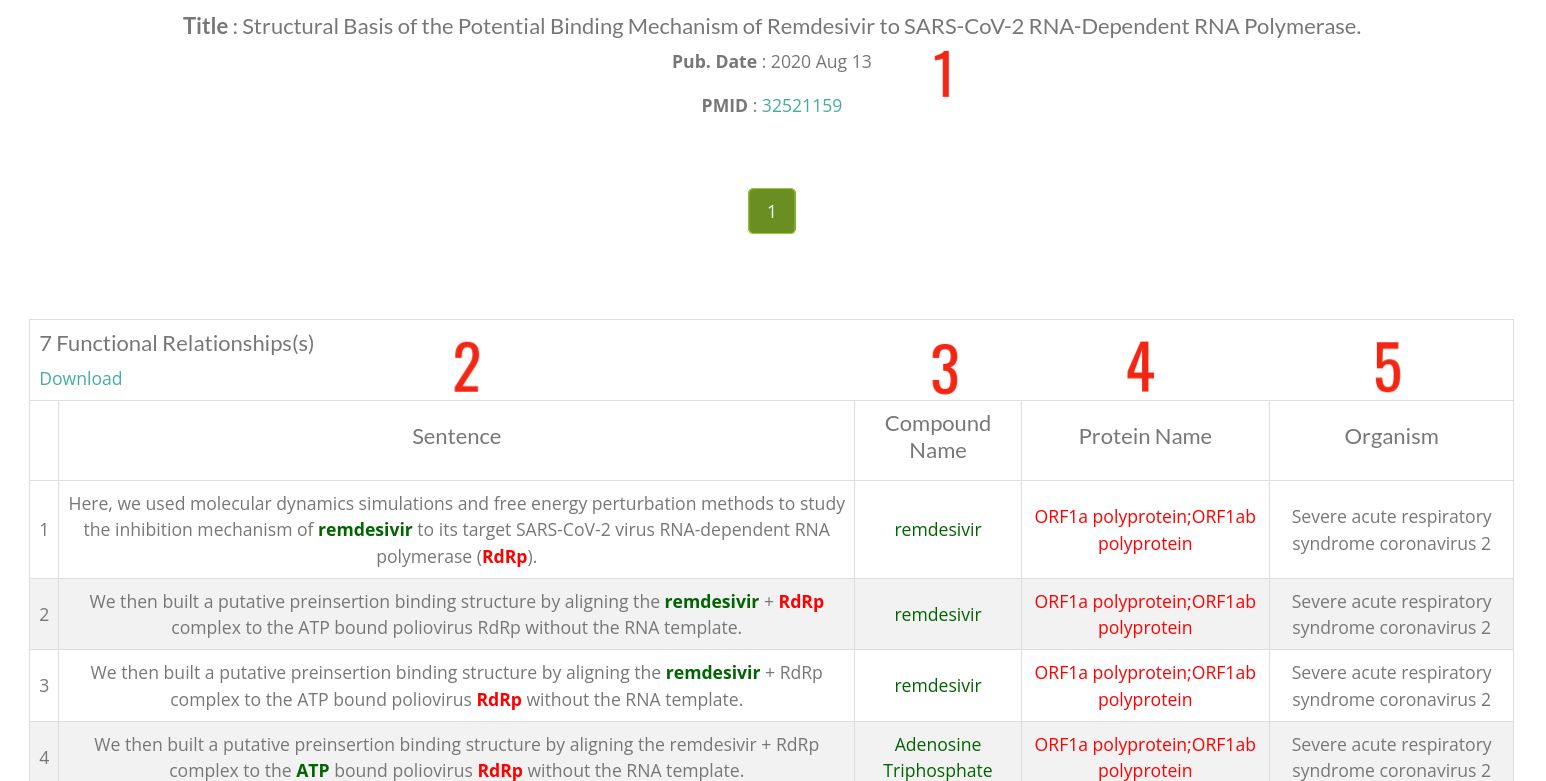
Task: Open PMID 32521159 link
Action: pos(801,106)
